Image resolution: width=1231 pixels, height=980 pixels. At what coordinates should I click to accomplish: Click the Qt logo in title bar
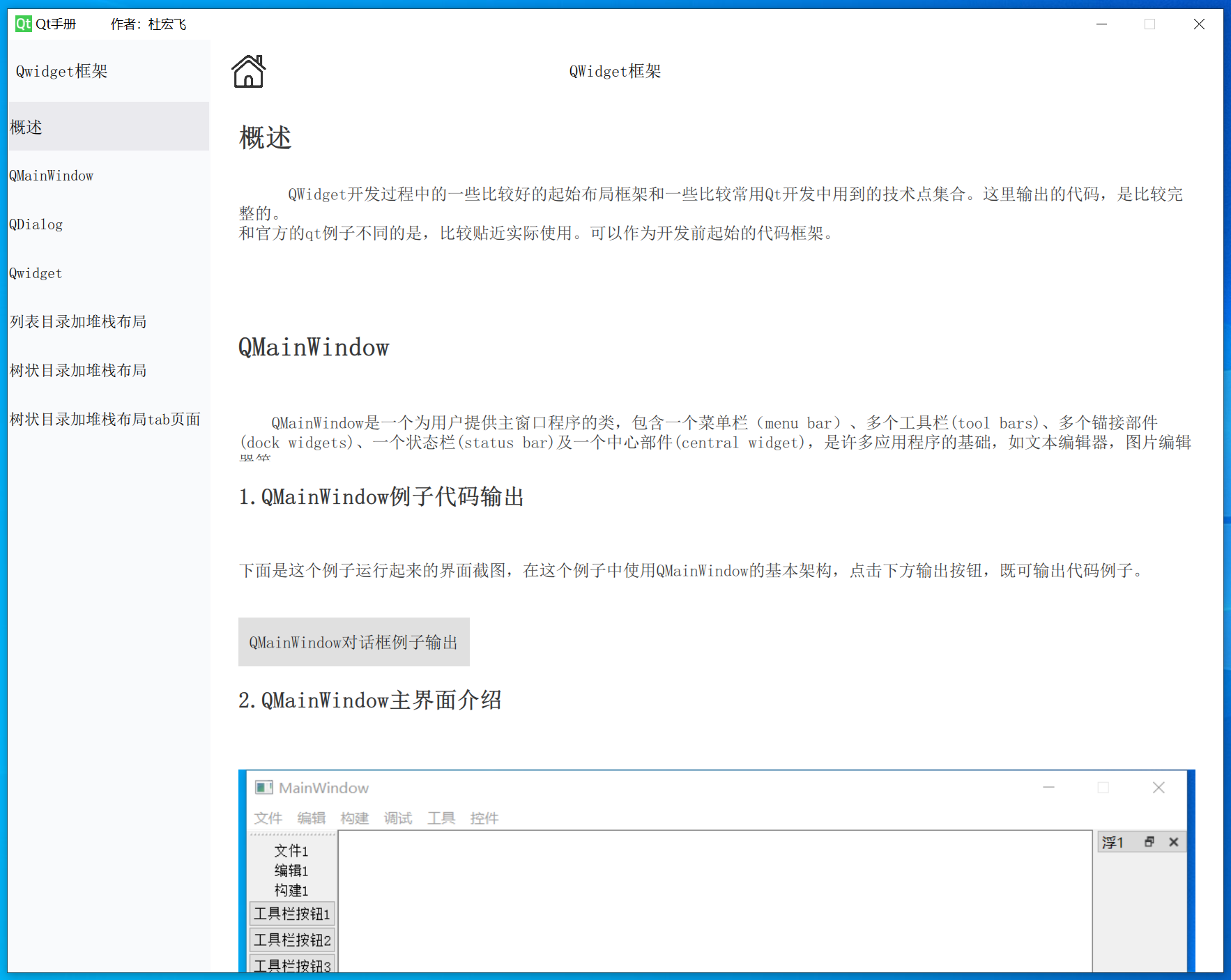[24, 24]
